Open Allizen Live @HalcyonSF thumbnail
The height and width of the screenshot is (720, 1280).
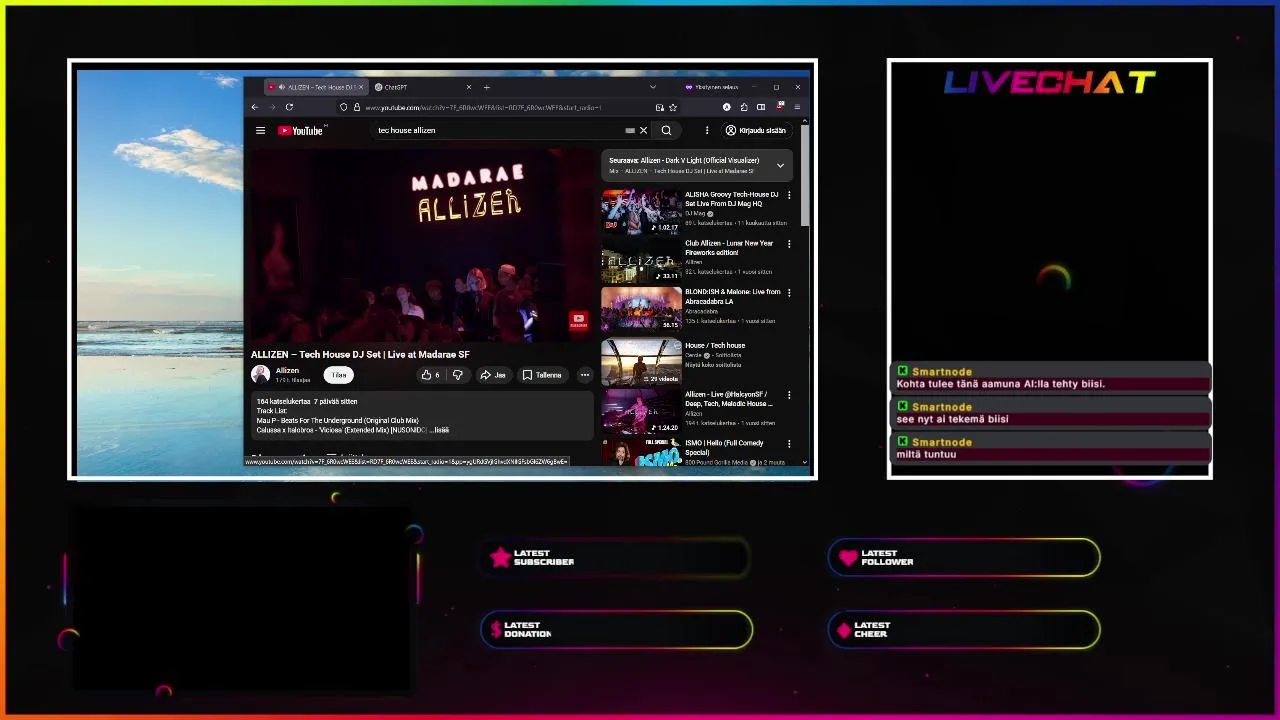tap(641, 411)
